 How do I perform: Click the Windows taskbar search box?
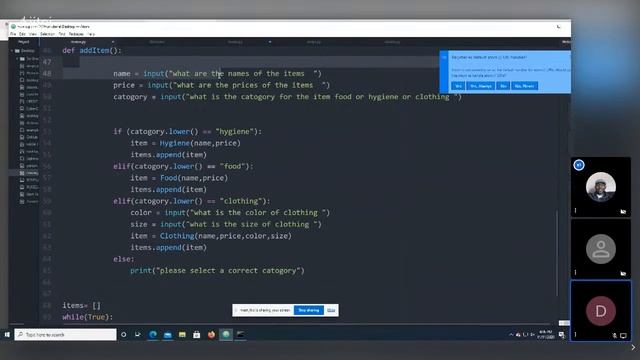click(65, 335)
